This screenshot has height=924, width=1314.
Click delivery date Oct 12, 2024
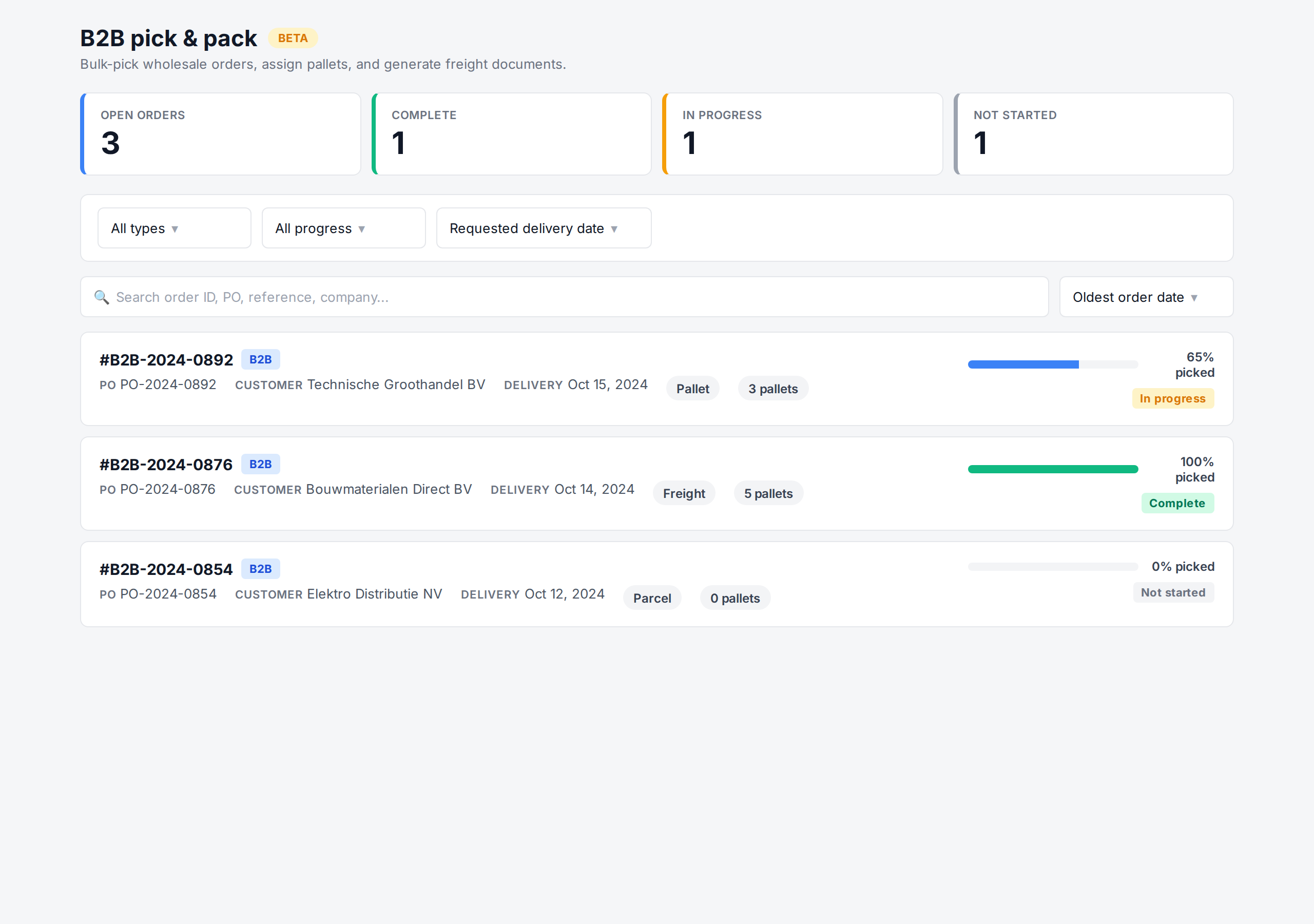(x=565, y=594)
